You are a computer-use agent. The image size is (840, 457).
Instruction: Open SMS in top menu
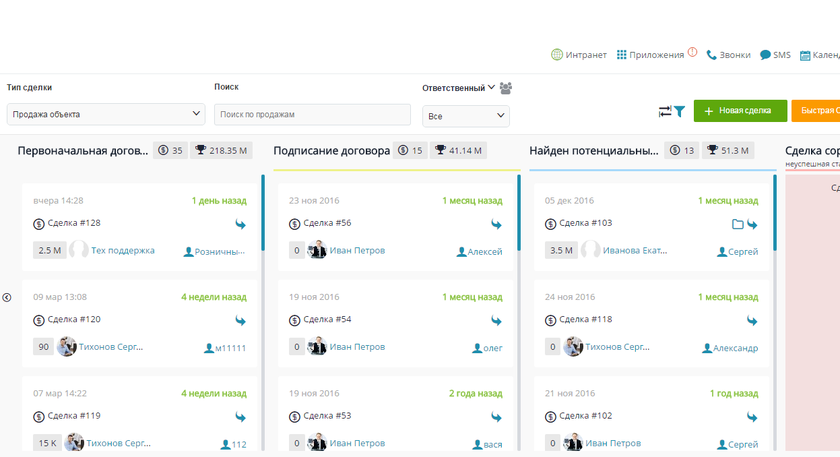click(775, 55)
